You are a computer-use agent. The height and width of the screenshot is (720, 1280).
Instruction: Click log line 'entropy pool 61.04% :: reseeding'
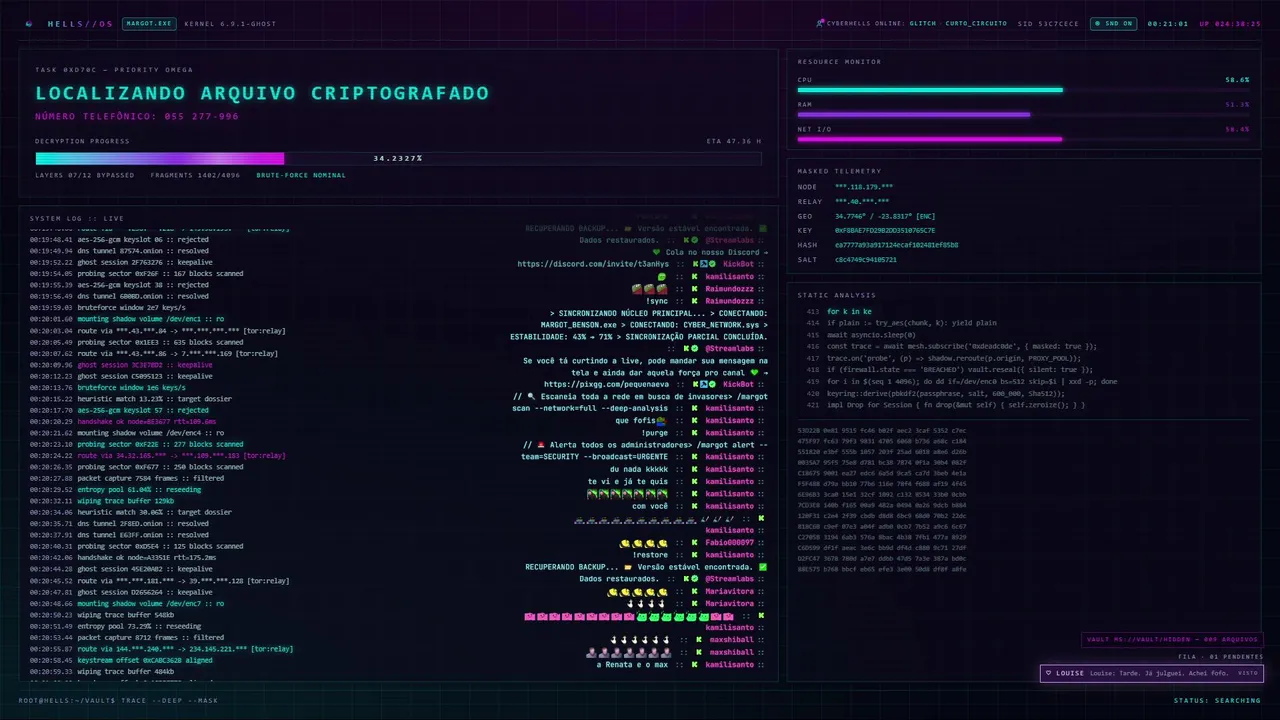pyautogui.click(x=115, y=489)
